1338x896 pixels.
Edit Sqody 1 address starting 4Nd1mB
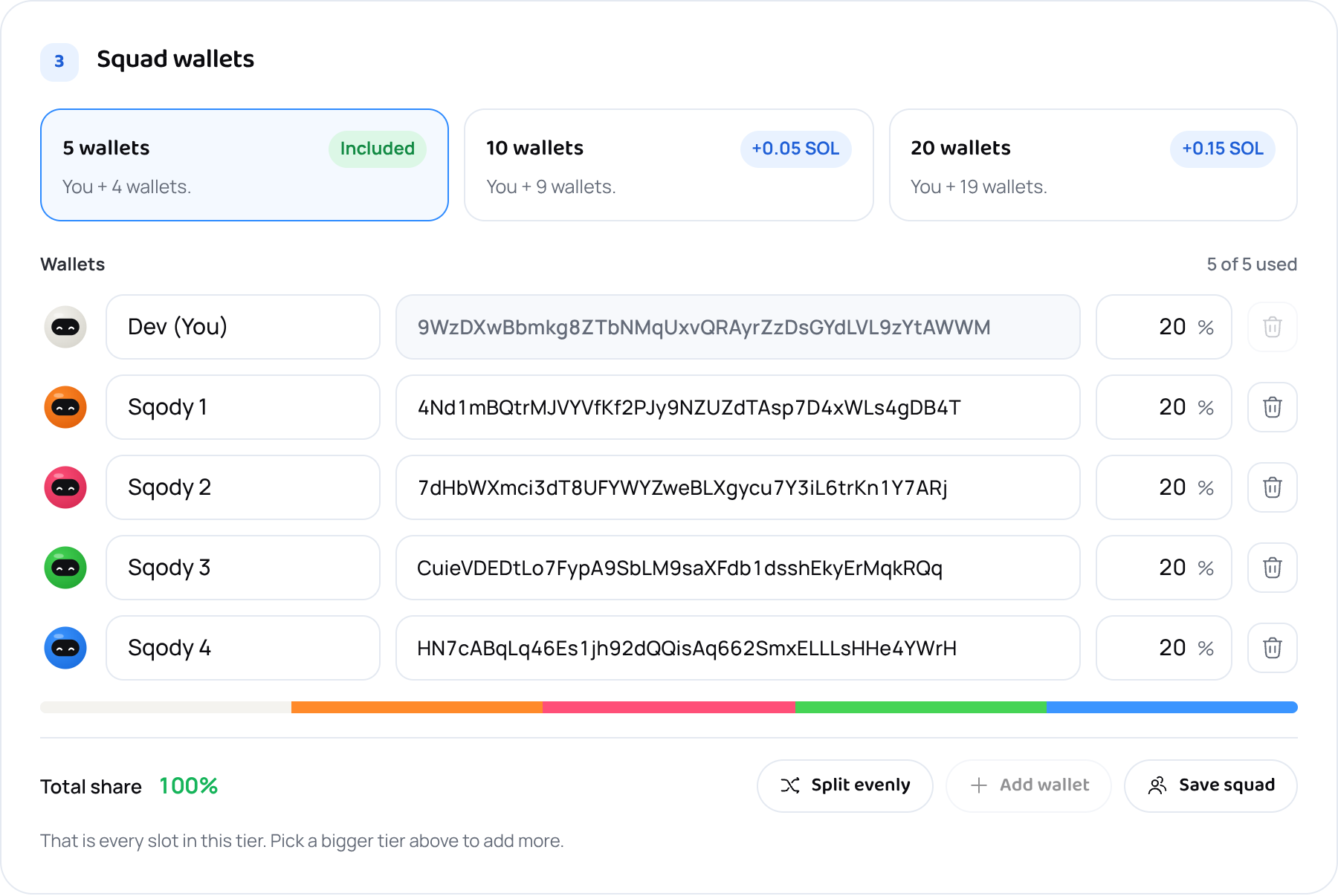click(738, 407)
